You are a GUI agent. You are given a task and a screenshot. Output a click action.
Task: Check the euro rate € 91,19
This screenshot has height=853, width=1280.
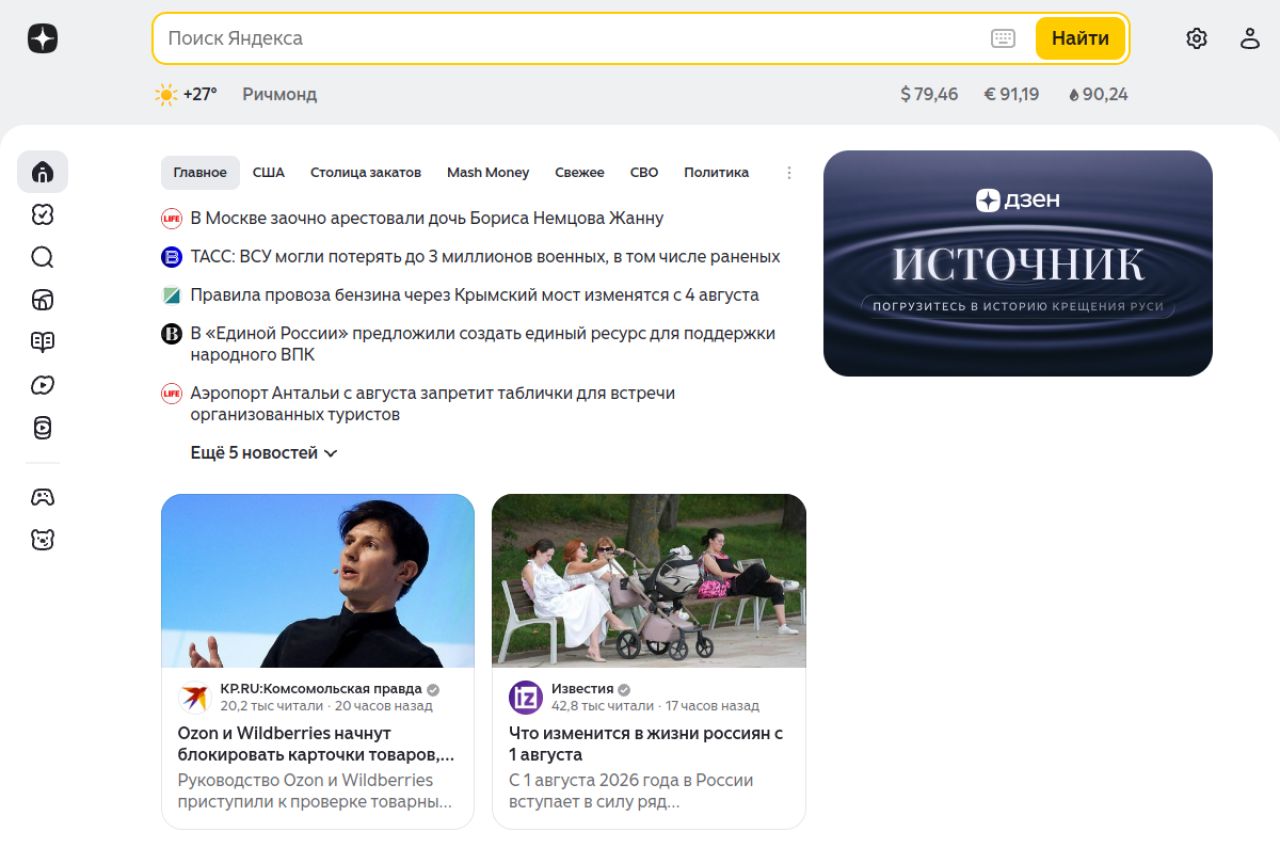[1012, 94]
